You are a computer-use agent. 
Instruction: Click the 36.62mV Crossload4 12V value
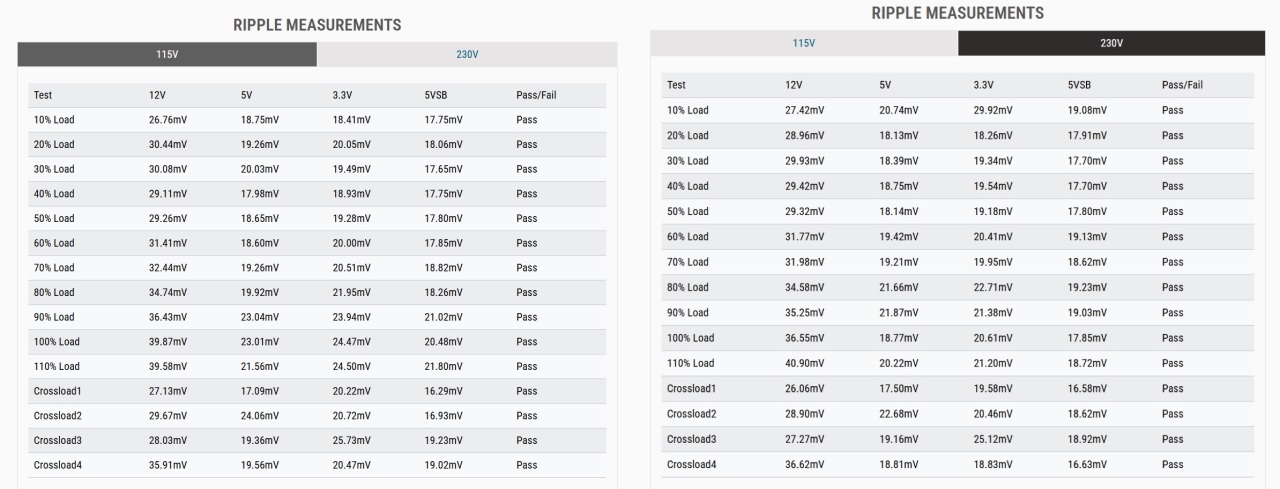(804, 464)
